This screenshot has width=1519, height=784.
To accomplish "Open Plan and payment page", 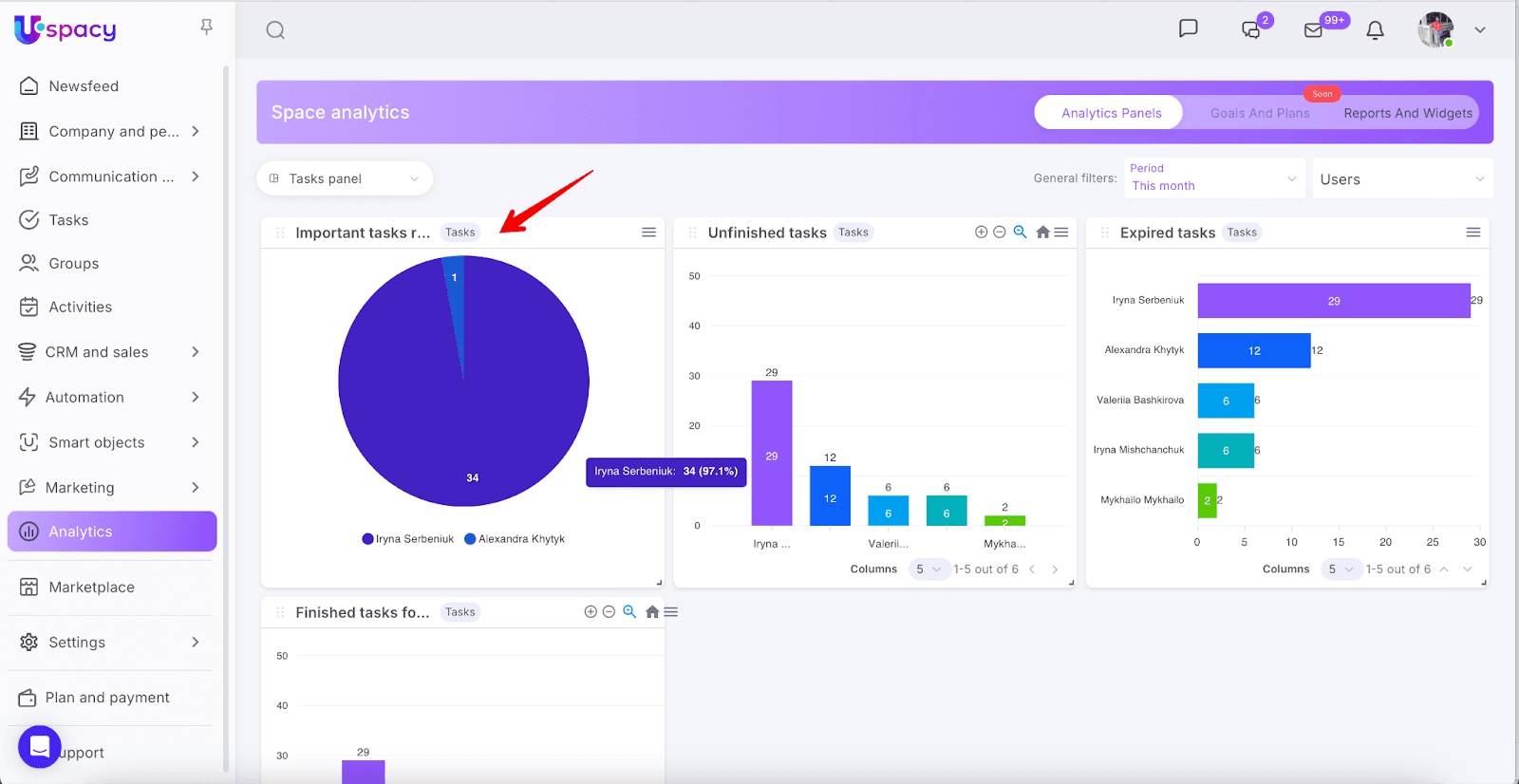I will [107, 698].
